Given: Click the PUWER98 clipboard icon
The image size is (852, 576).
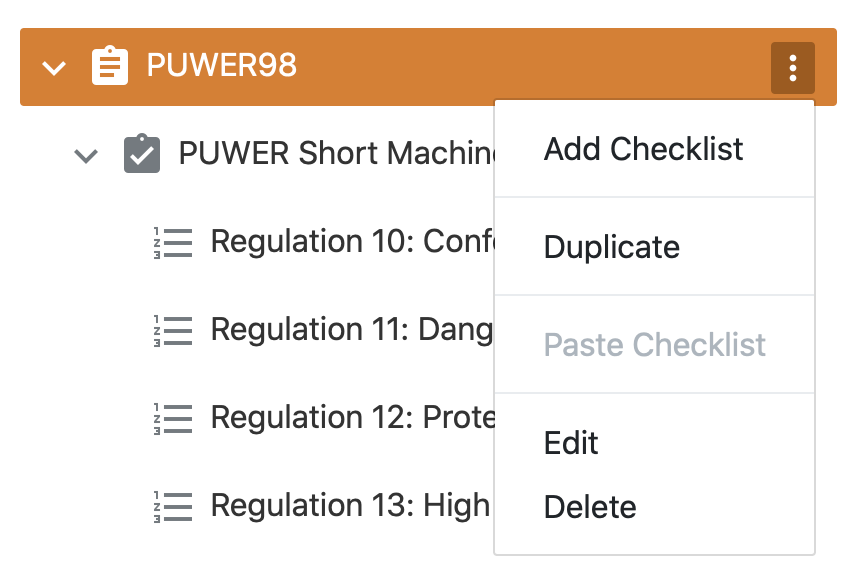Looking at the screenshot, I should coord(110,67).
